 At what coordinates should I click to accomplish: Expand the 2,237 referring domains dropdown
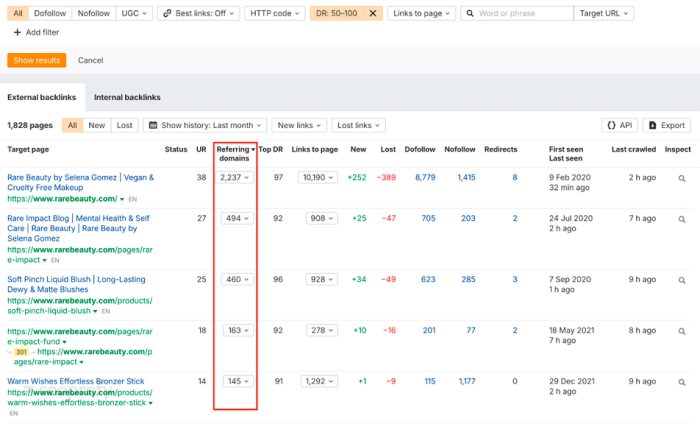(235, 178)
